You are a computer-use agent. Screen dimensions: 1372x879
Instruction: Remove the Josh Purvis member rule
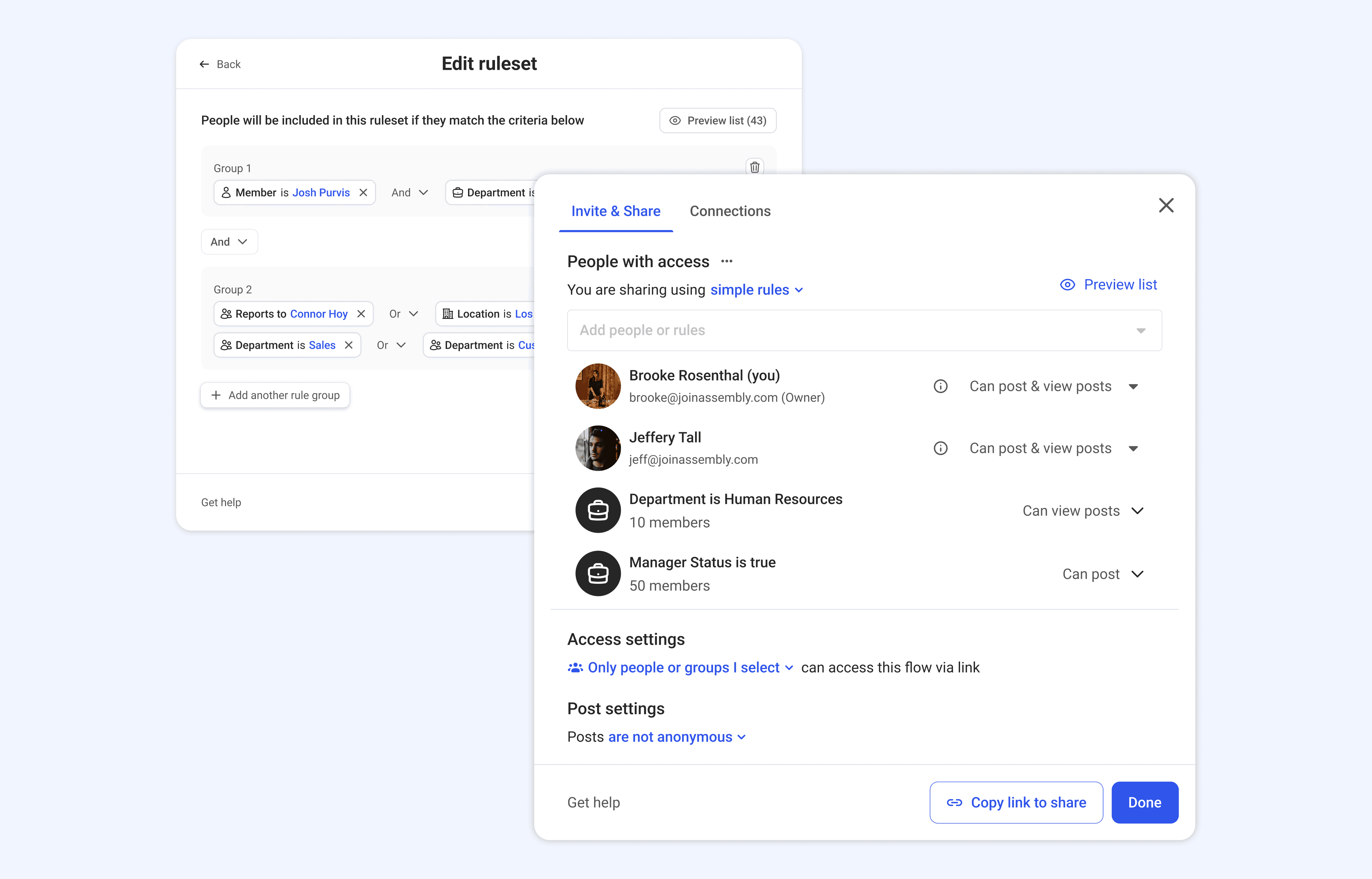click(363, 193)
